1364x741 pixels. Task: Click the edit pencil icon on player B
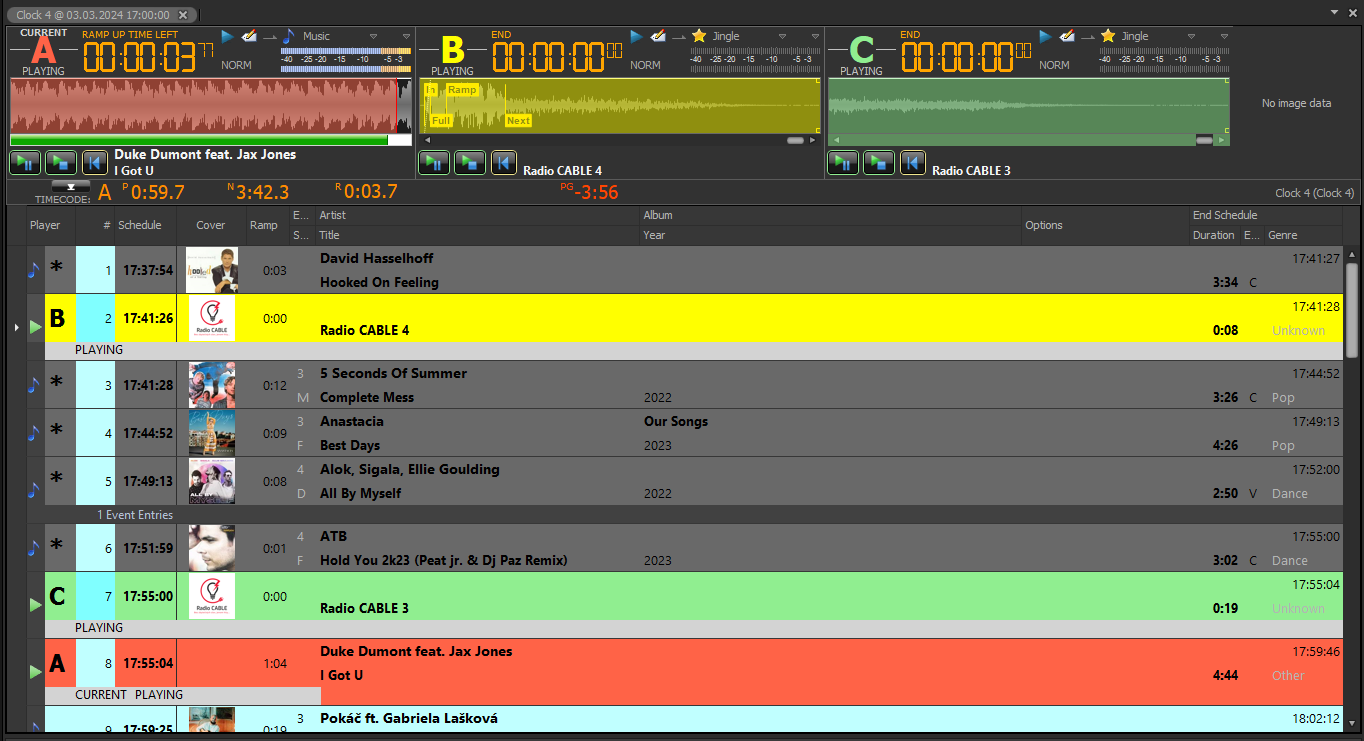point(658,36)
